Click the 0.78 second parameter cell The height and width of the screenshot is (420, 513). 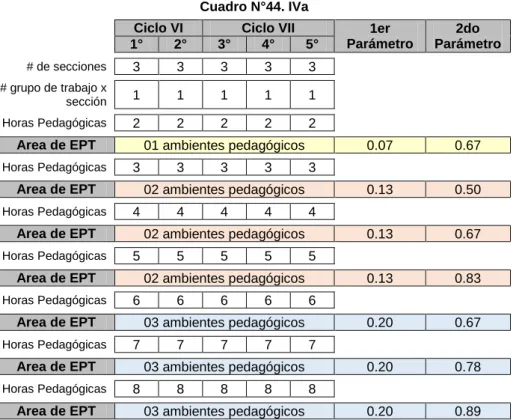pos(468,367)
